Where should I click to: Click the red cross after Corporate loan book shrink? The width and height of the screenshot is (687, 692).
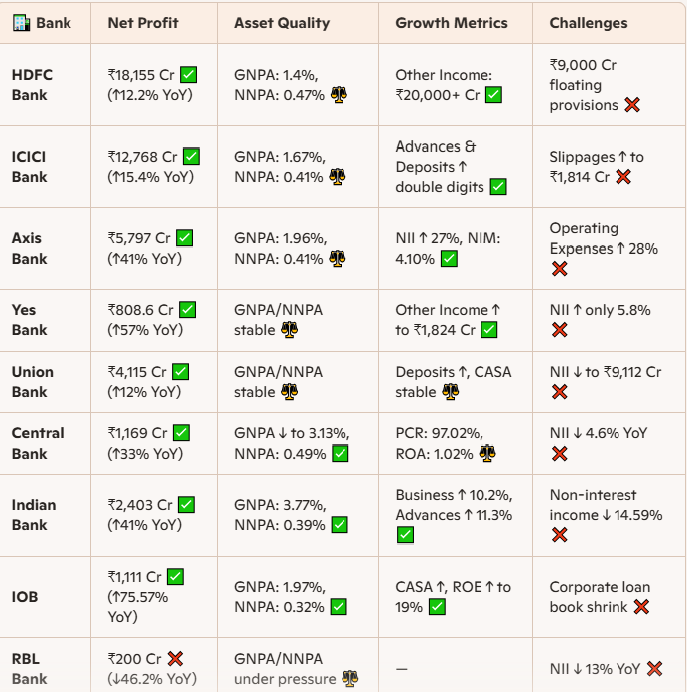coord(641,607)
